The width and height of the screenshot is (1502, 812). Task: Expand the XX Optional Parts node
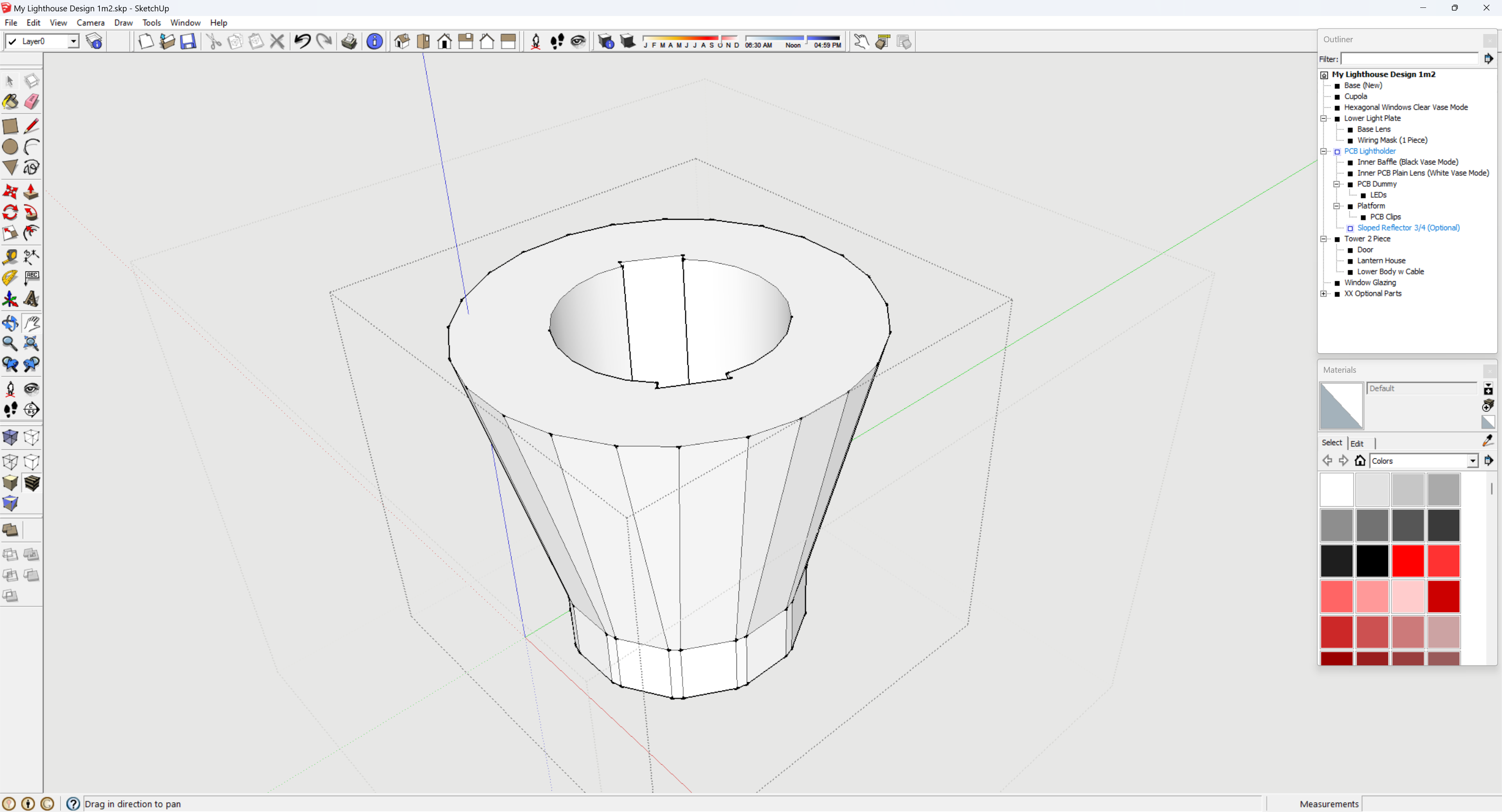[1324, 294]
